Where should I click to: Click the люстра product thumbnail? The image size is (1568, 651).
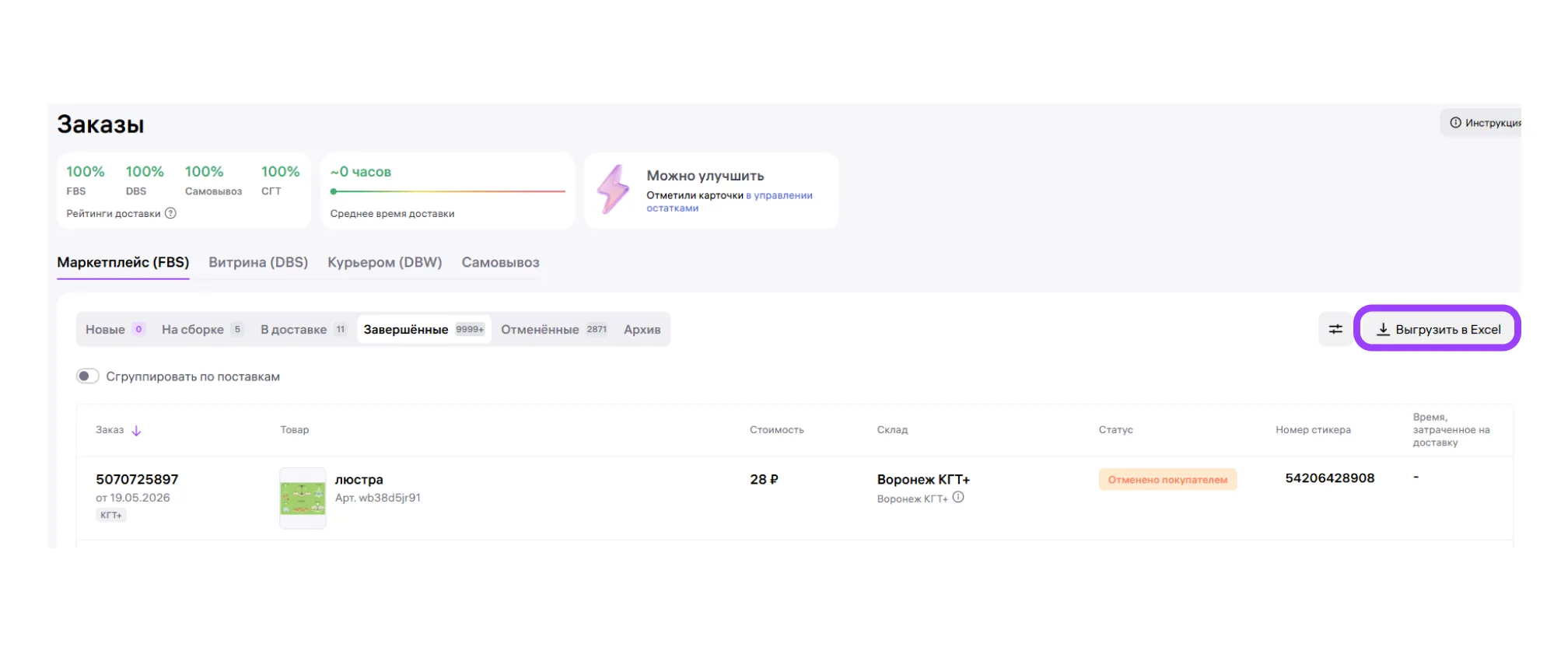(x=303, y=498)
